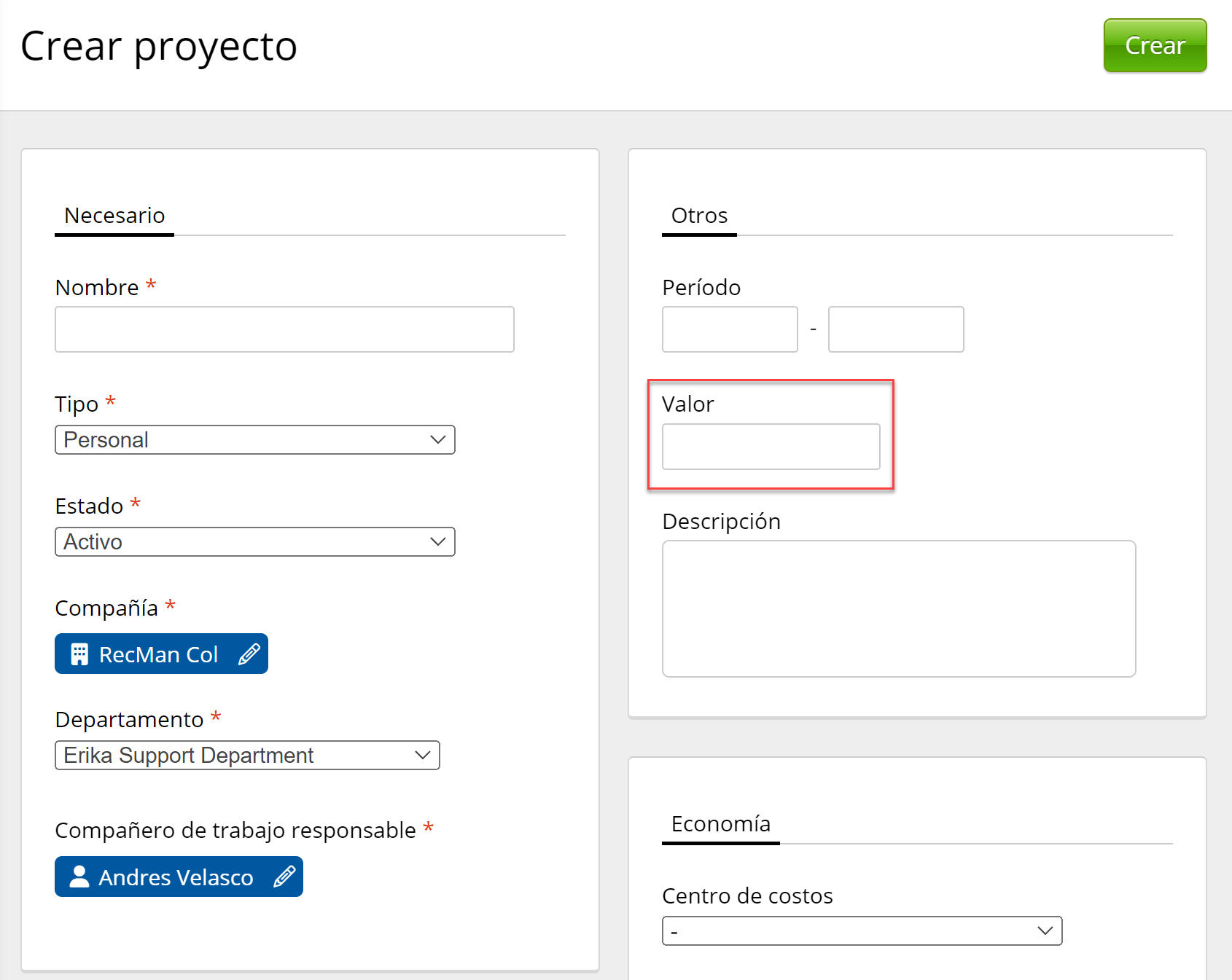Click the building icon in company chip
1232x980 pixels.
coord(79,654)
